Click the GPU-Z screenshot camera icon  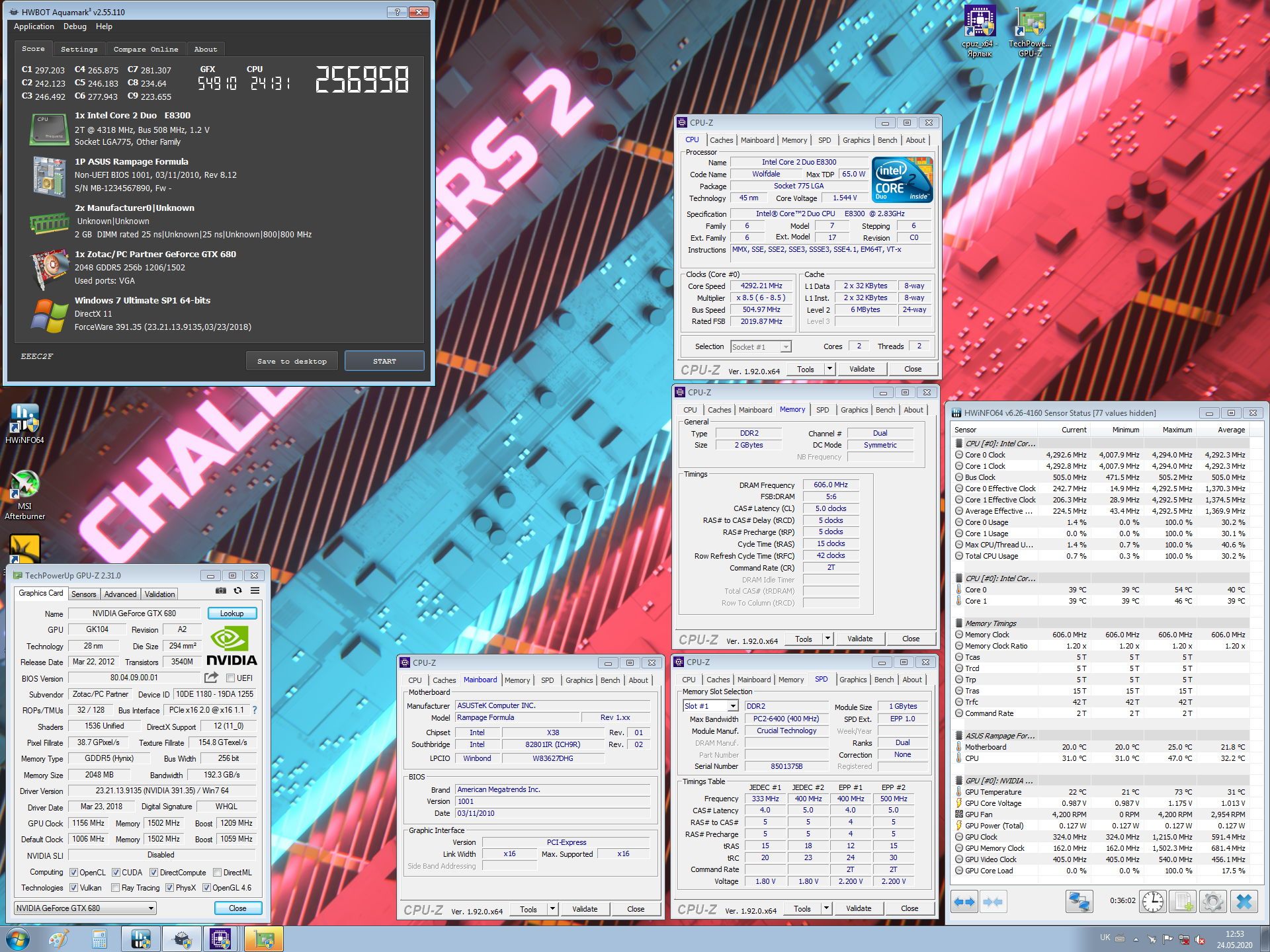point(221,590)
